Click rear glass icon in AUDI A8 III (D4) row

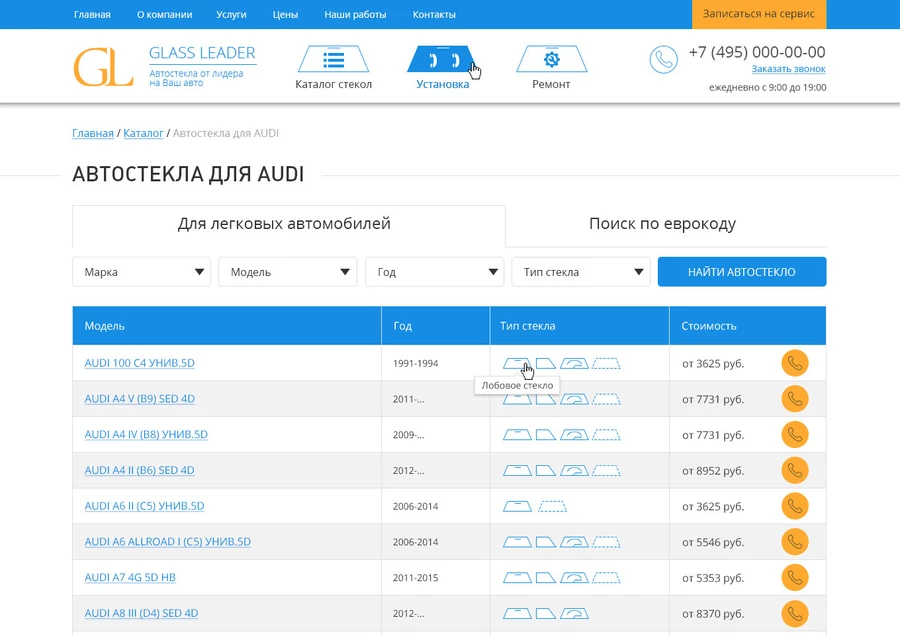pos(574,614)
